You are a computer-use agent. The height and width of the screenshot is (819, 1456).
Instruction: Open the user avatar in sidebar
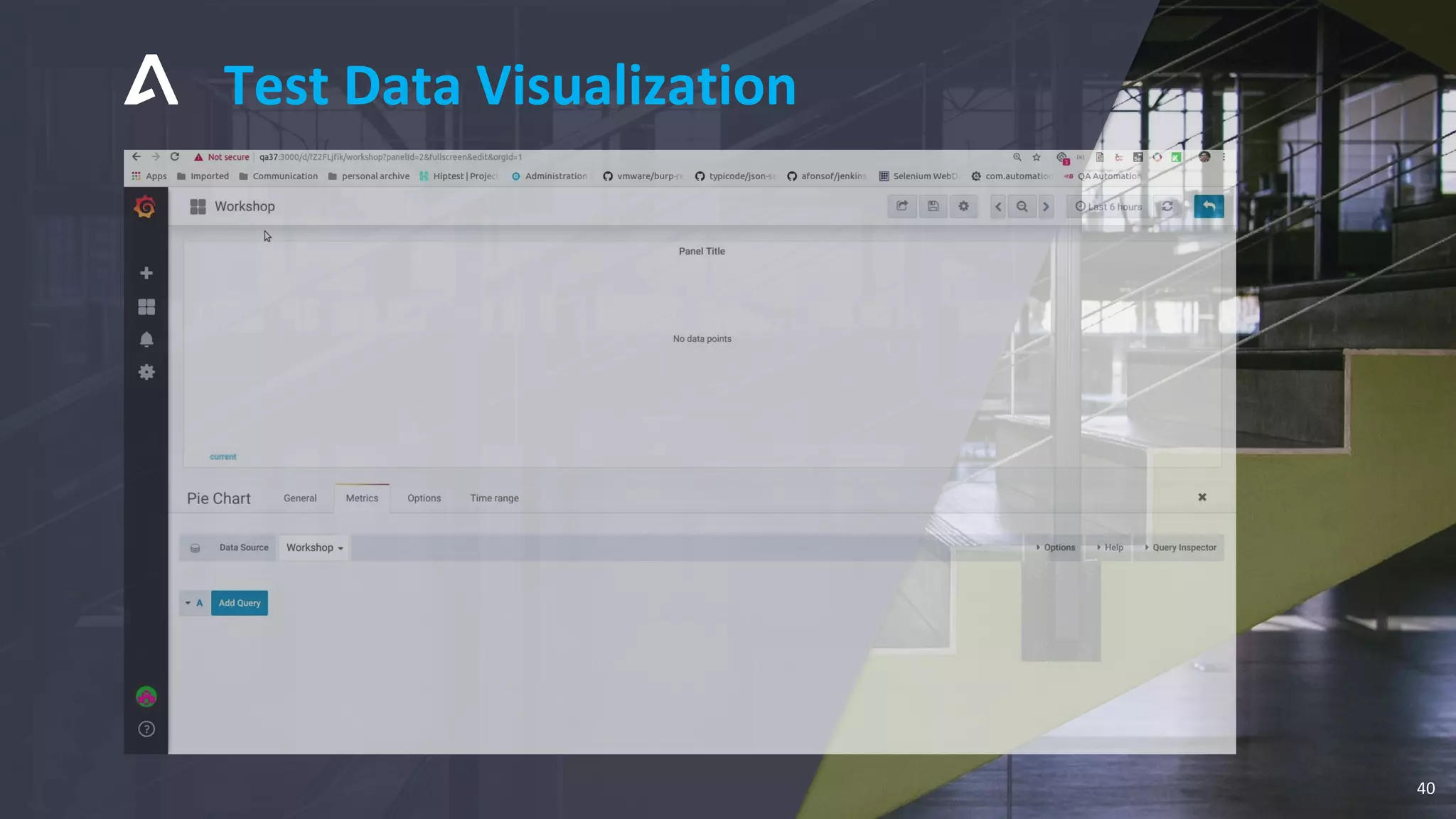146,697
